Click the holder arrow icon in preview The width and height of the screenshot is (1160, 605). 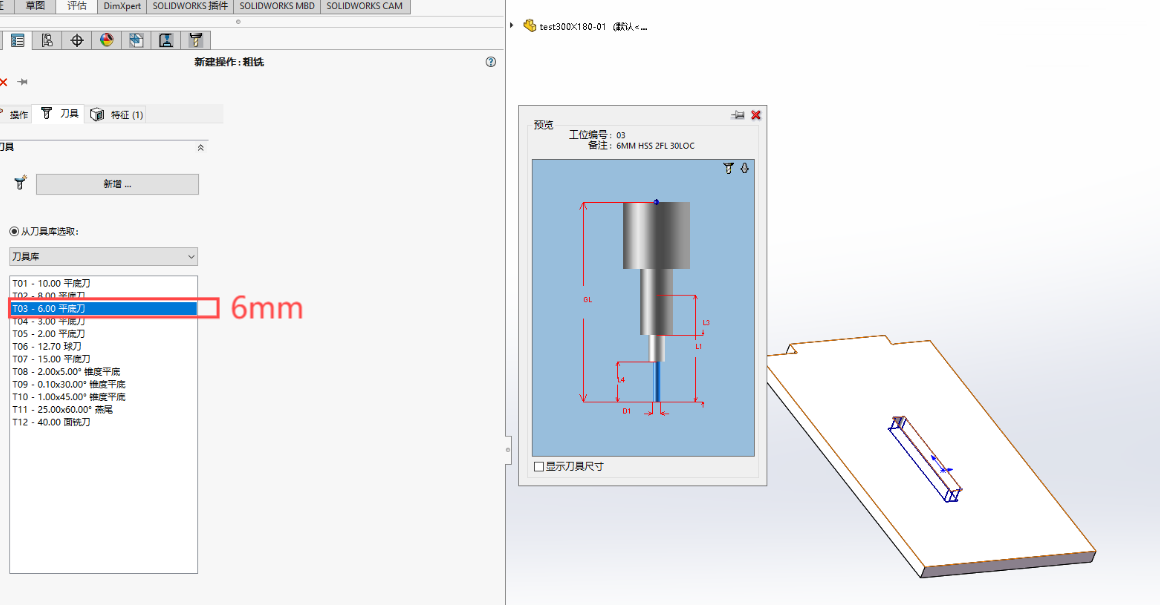click(744, 169)
